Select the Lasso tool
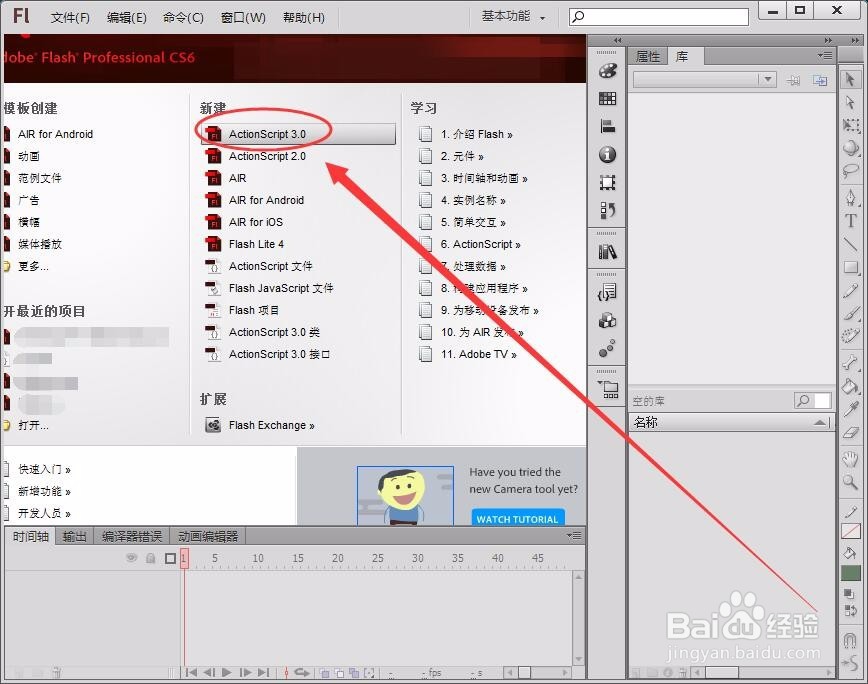 coord(850,172)
